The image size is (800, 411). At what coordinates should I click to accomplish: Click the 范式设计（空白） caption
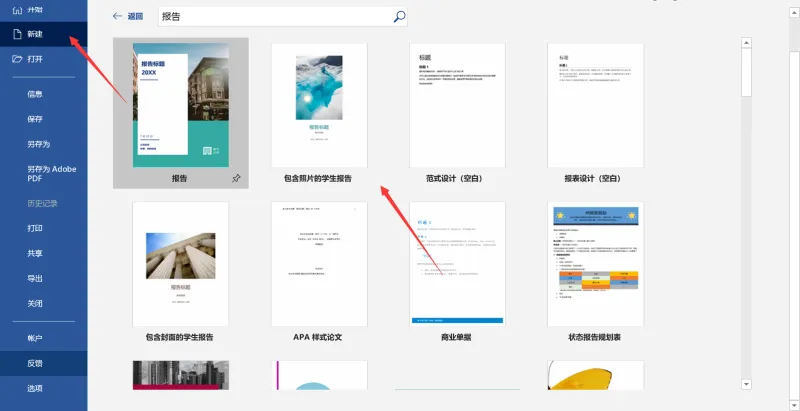(x=454, y=178)
